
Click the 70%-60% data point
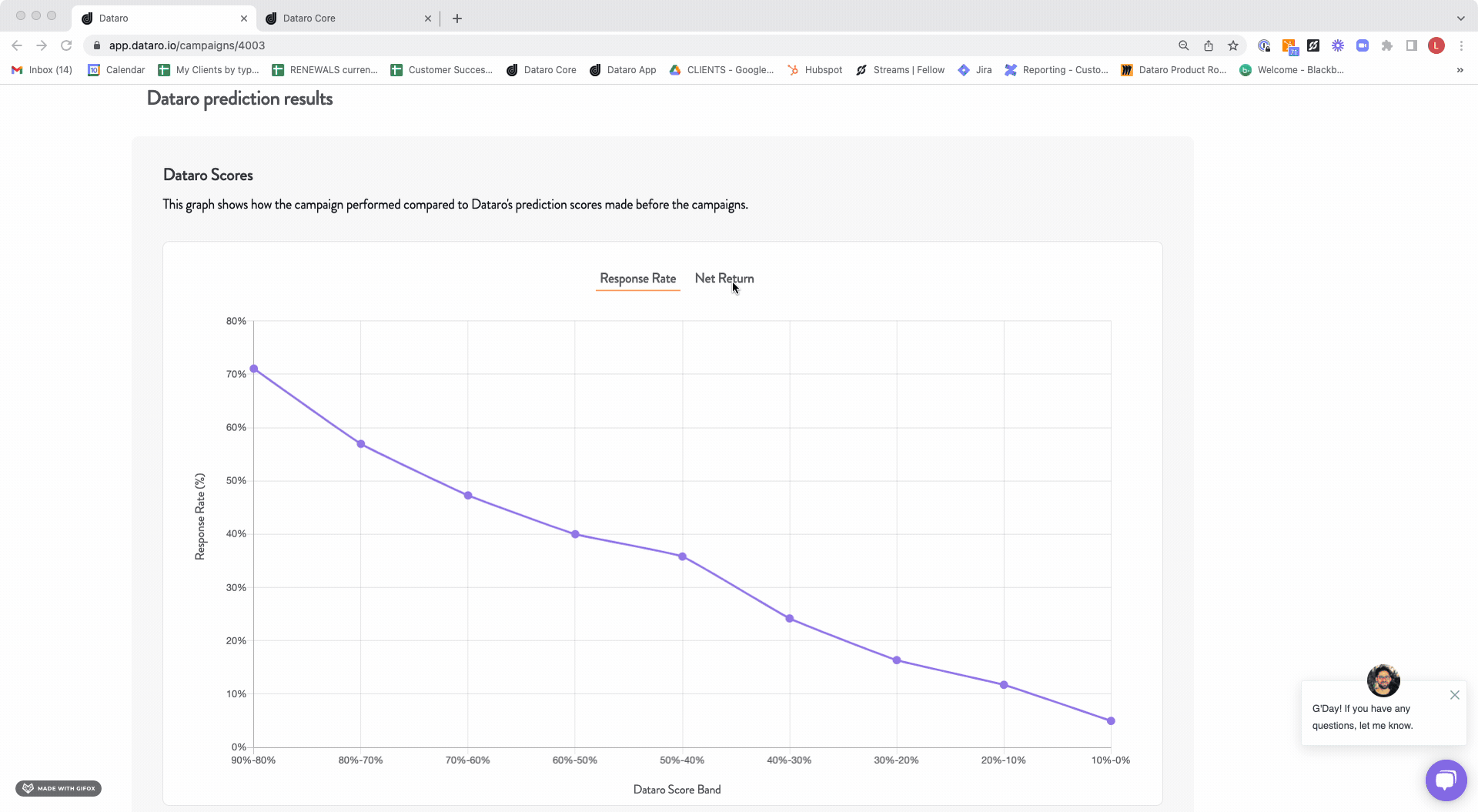tap(468, 496)
